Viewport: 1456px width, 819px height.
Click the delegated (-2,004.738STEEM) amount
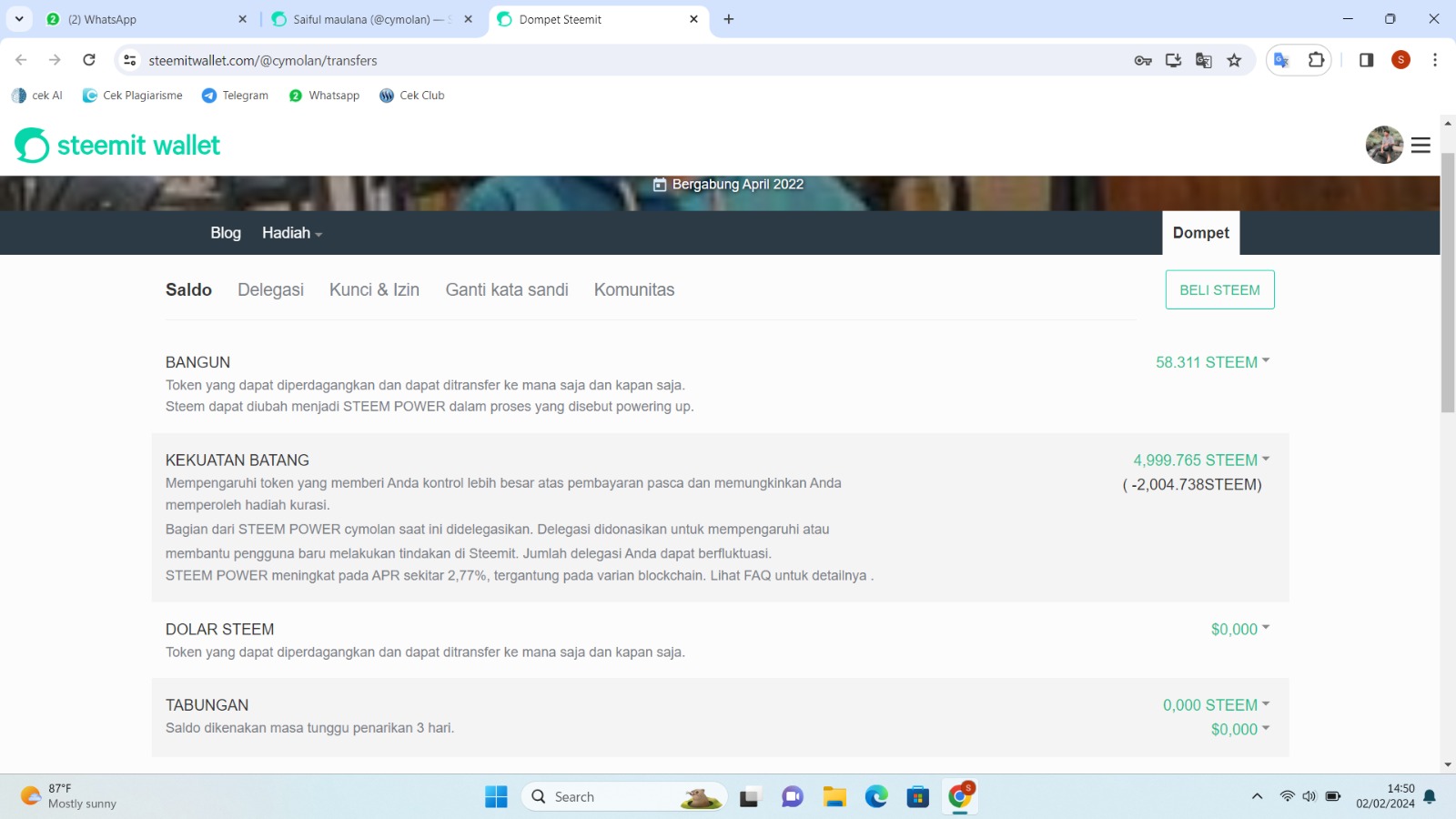click(x=1192, y=485)
